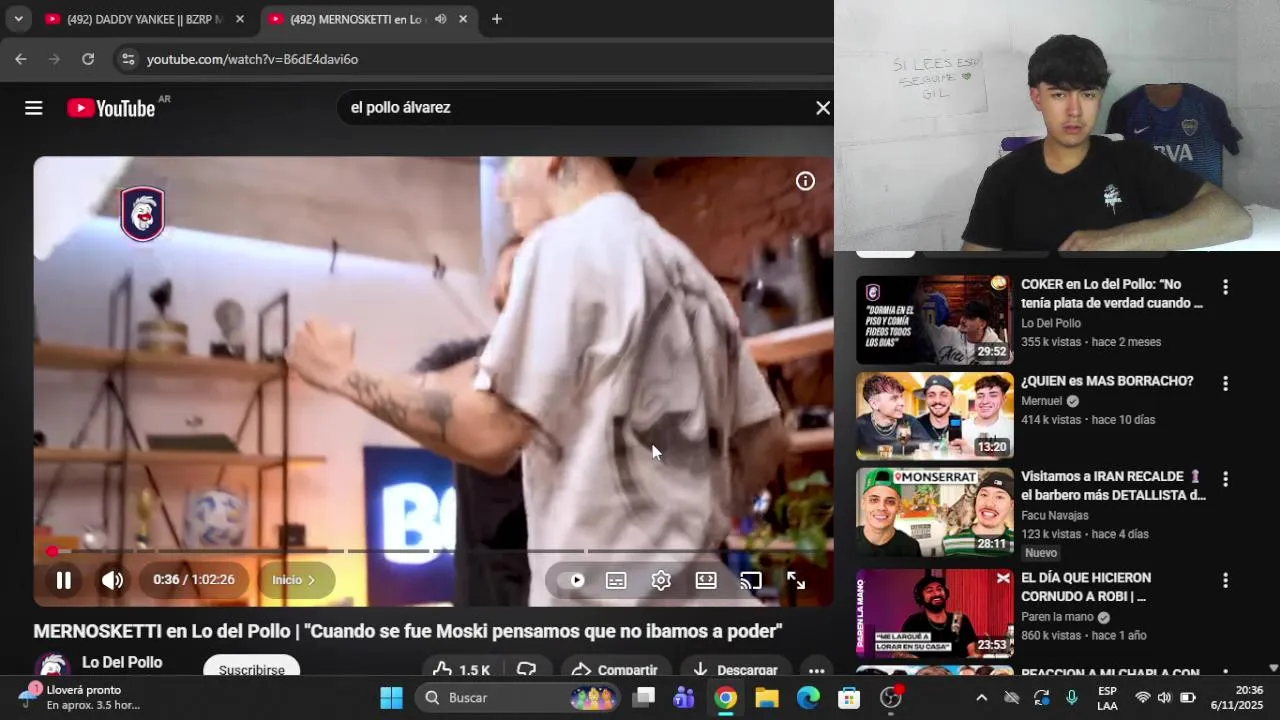Click Mernuel channel name
Screen dimensions: 1280x720
pyautogui.click(x=1041, y=401)
